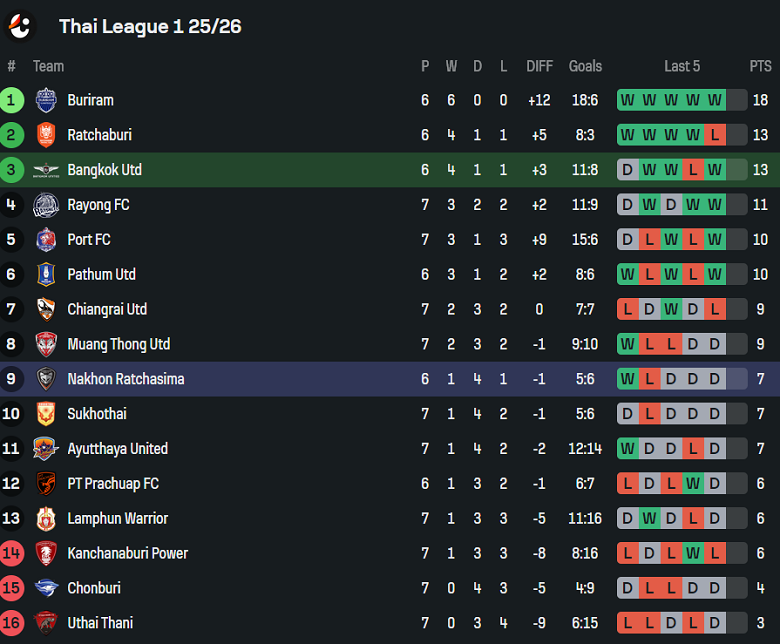Click the Goals column header
Image resolution: width=780 pixels, height=644 pixels.
click(x=585, y=66)
